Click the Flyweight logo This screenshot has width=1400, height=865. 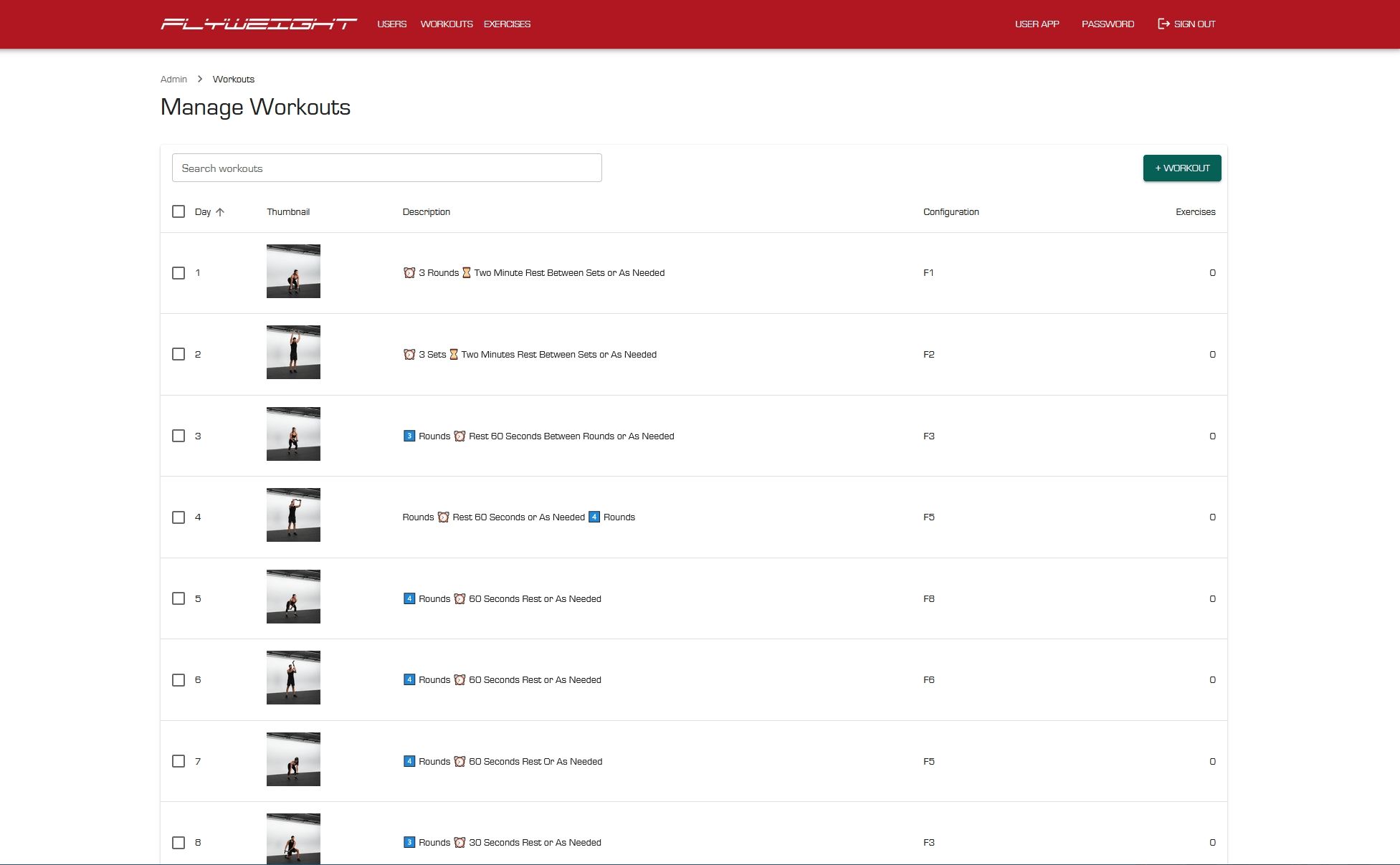(x=259, y=24)
